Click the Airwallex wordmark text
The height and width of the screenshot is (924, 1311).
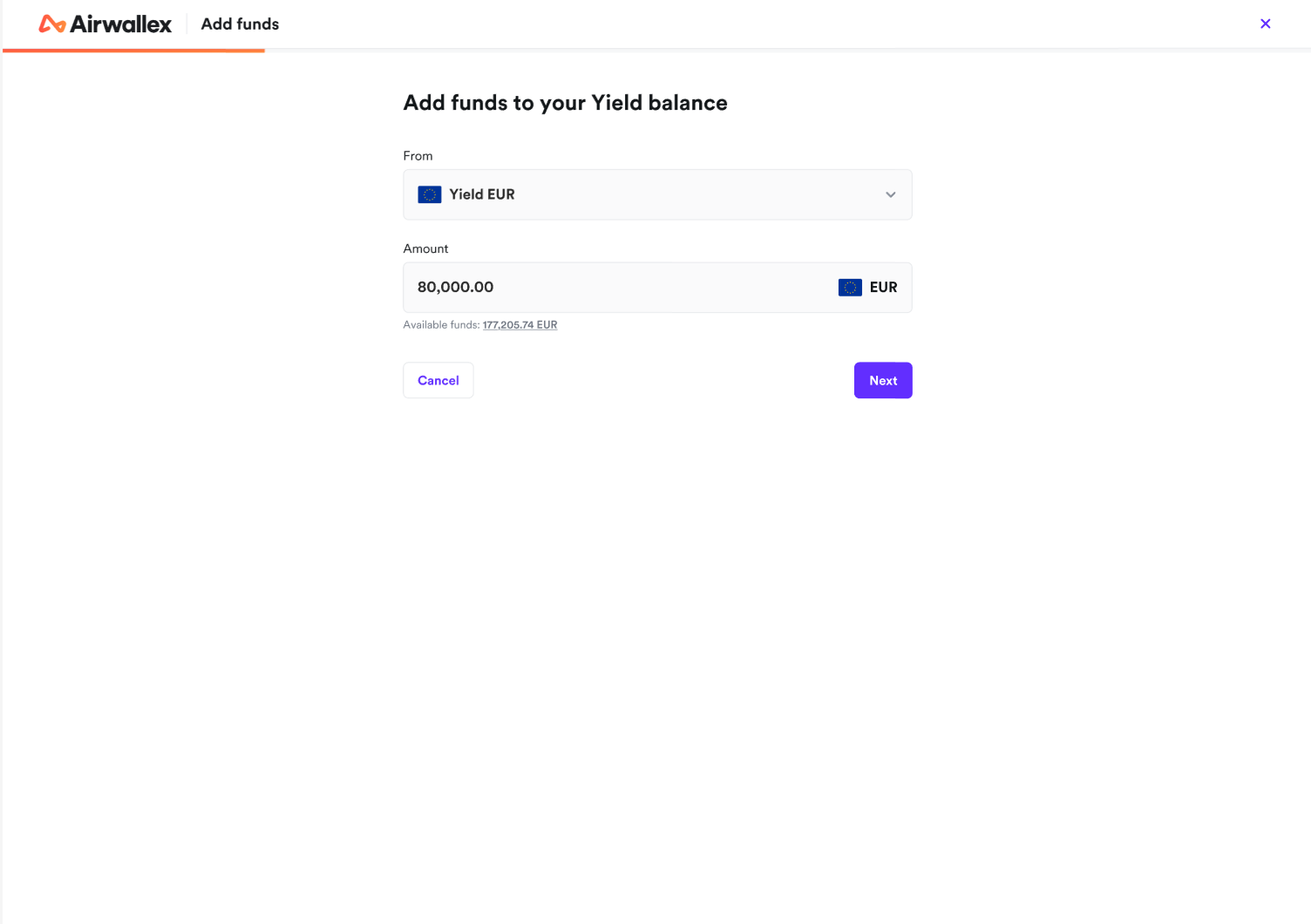(x=121, y=24)
